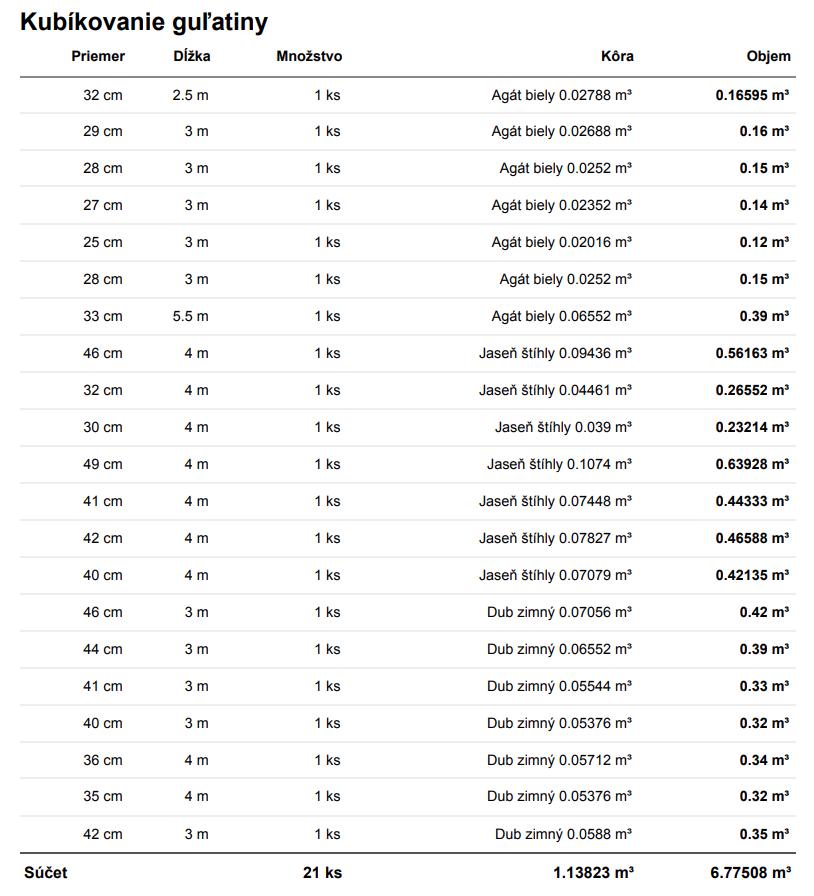
Task: Click the Súčet total row label
Action: 46,872
